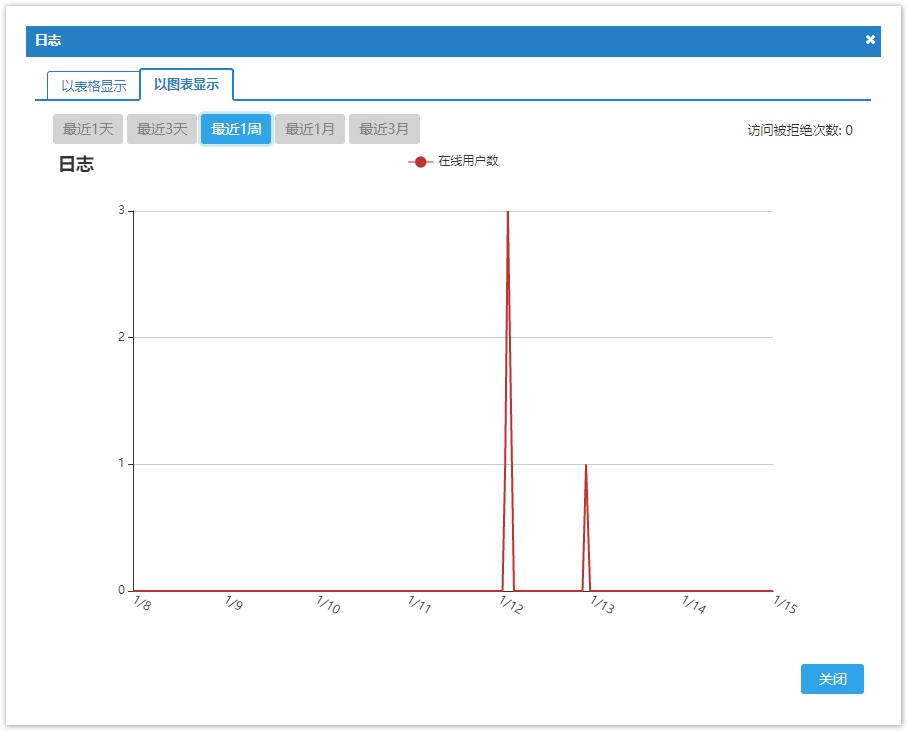Viewport: 907px width, 731px height.
Task: Click the 关闭 button
Action: [832, 678]
